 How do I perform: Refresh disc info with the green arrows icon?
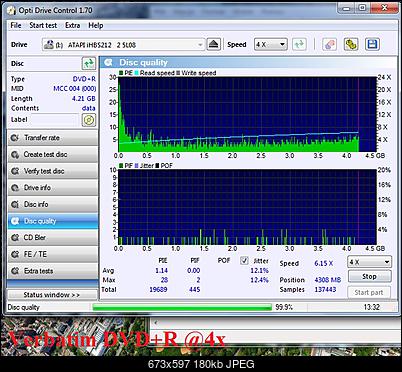89,63
